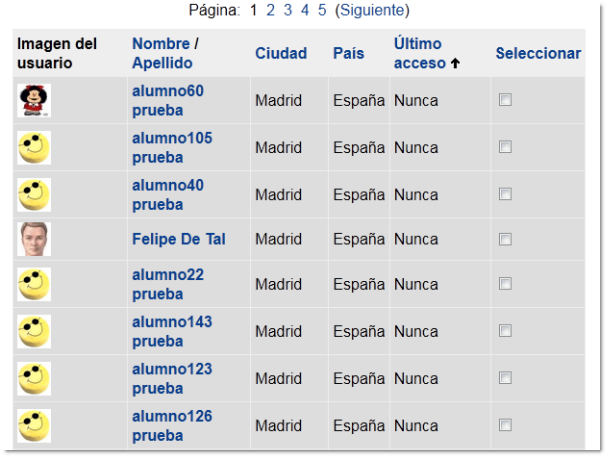
Task: Click the smiley avatar for alumno40
Action: [x=34, y=194]
